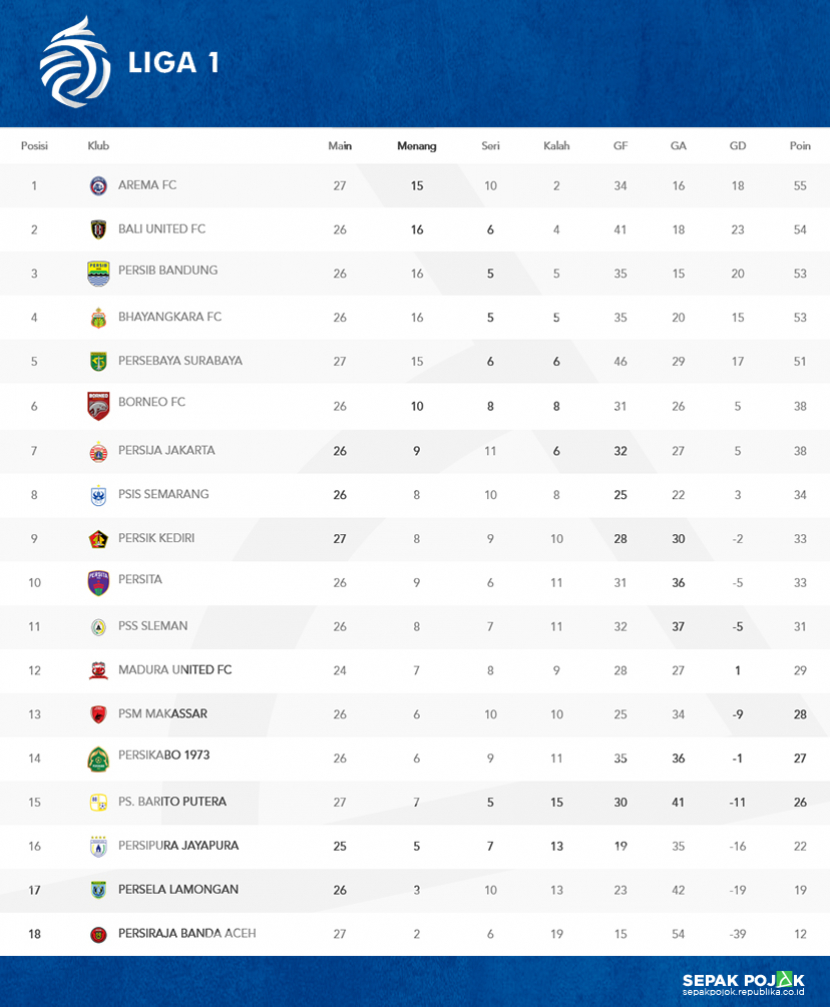
Task: Click the PSM Makassar club name
Action: [163, 714]
